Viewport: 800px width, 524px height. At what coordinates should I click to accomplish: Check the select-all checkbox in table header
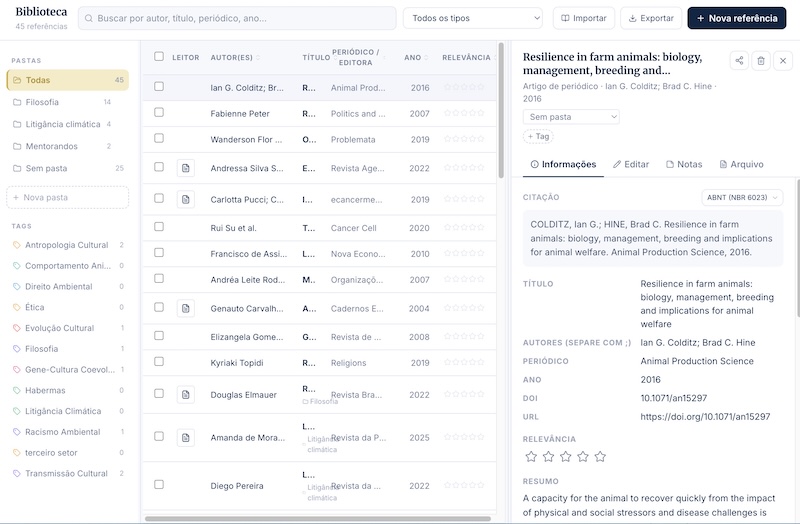coord(159,56)
